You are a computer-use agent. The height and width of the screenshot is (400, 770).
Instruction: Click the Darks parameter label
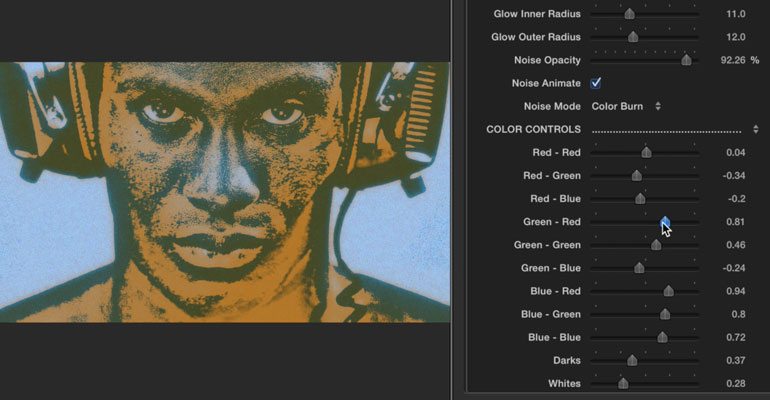pyautogui.click(x=567, y=360)
